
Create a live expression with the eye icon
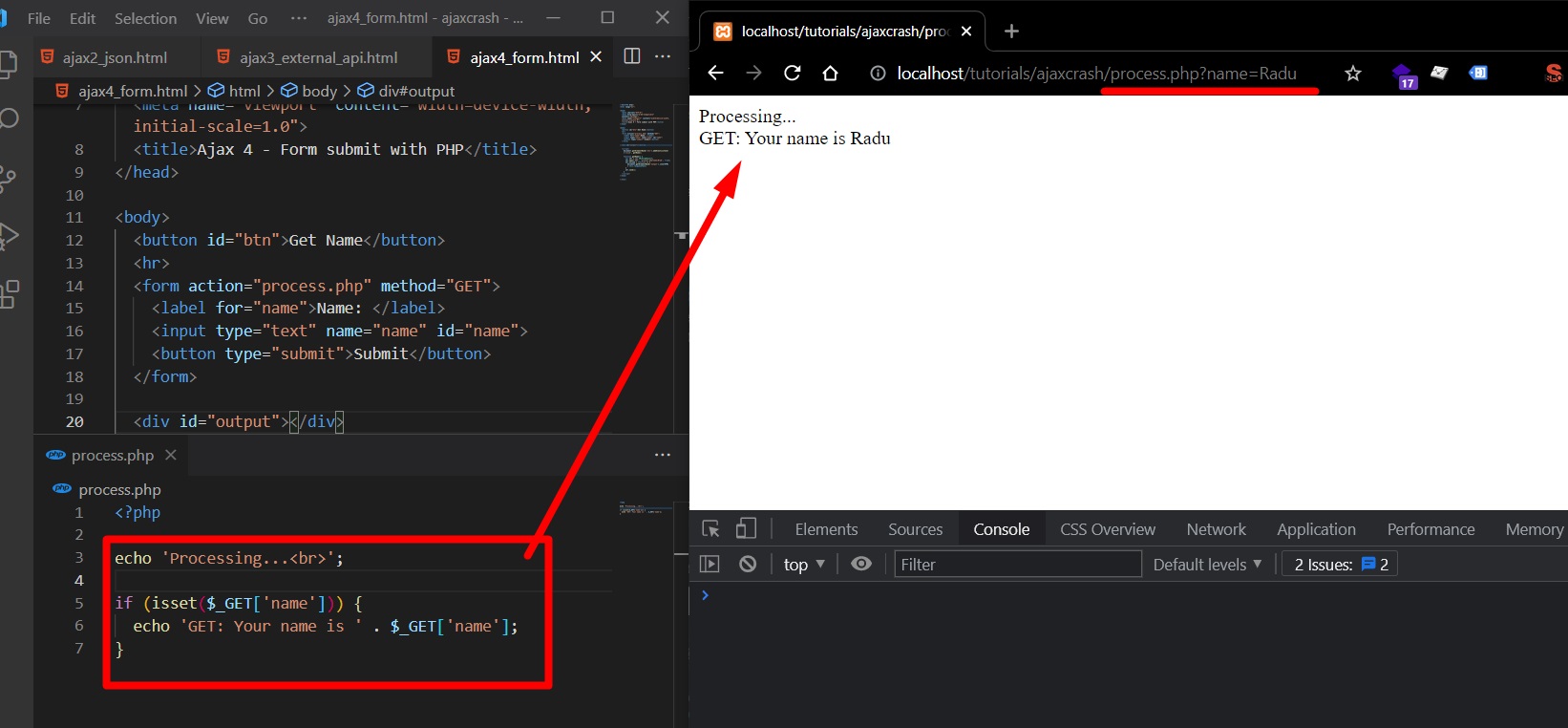[861, 564]
